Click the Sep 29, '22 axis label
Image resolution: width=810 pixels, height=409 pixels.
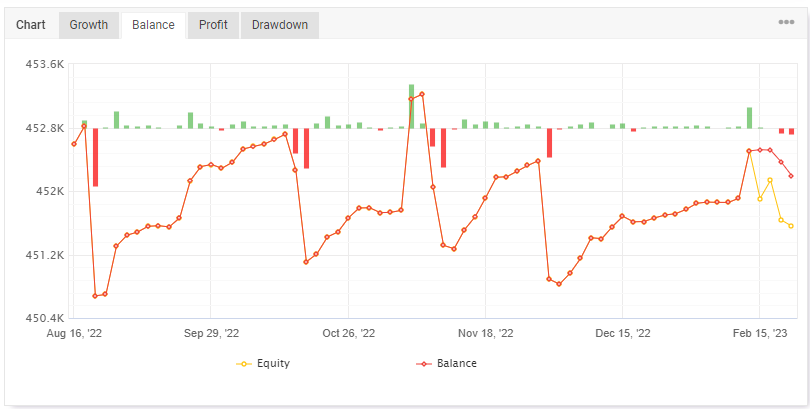coord(211,334)
